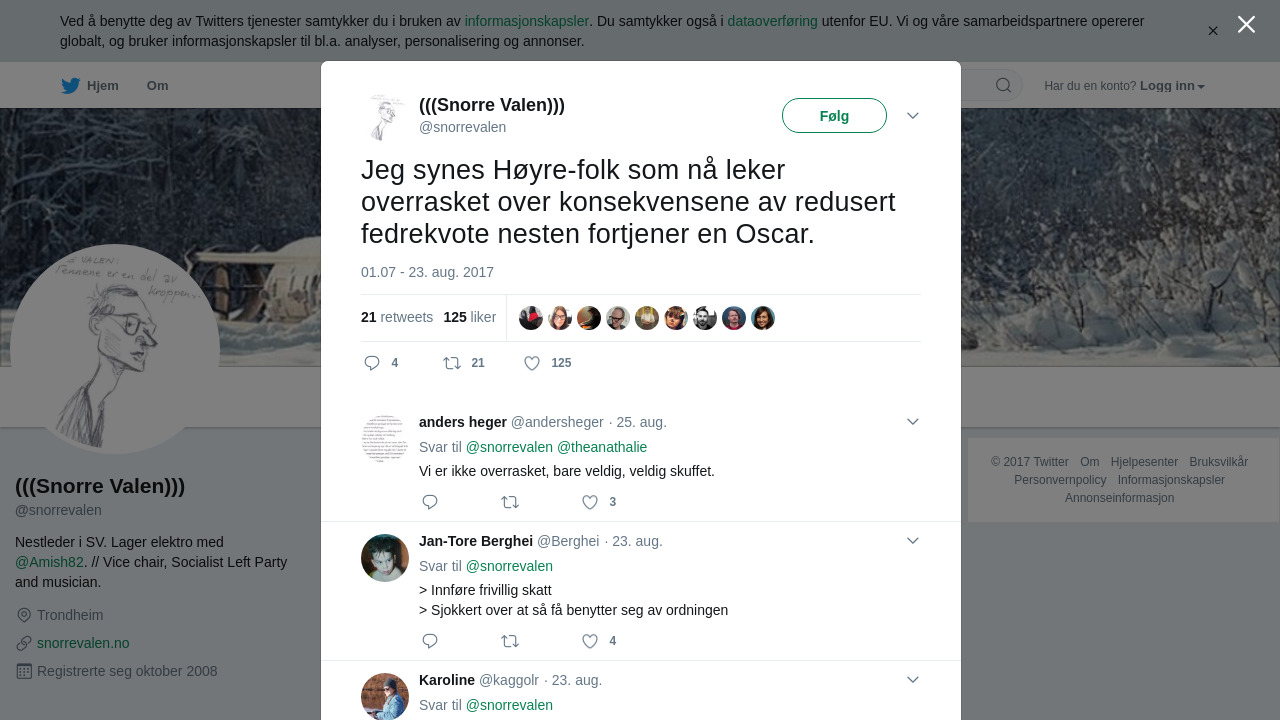The height and width of the screenshot is (720, 1280).
Task: Reply to Jan-Tore Berghei's tweet
Action: tap(430, 641)
